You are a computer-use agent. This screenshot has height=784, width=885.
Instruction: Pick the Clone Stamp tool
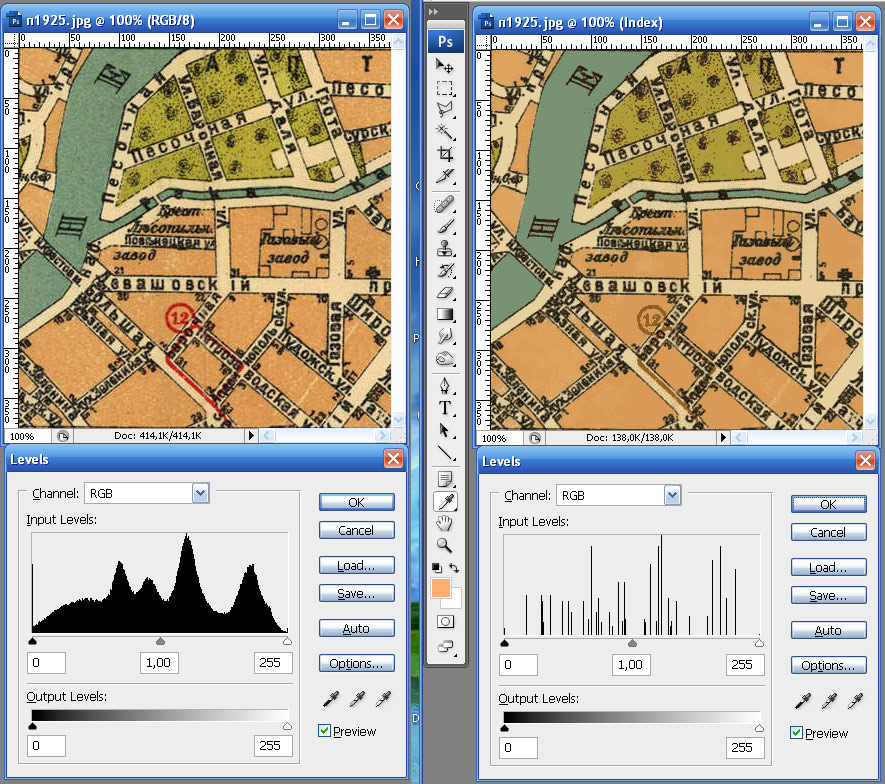pos(445,250)
